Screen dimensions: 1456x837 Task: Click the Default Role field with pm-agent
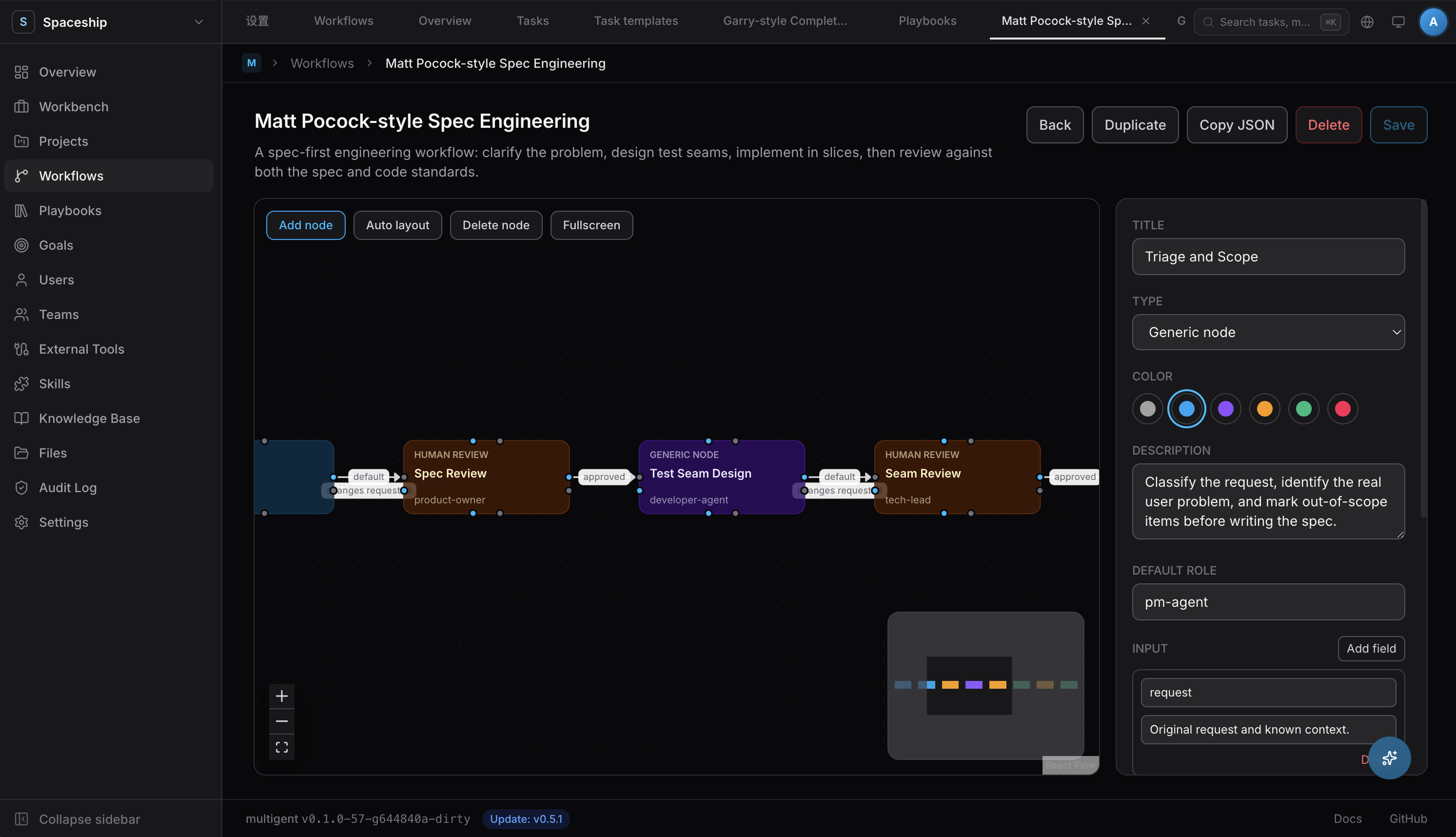tap(1268, 602)
